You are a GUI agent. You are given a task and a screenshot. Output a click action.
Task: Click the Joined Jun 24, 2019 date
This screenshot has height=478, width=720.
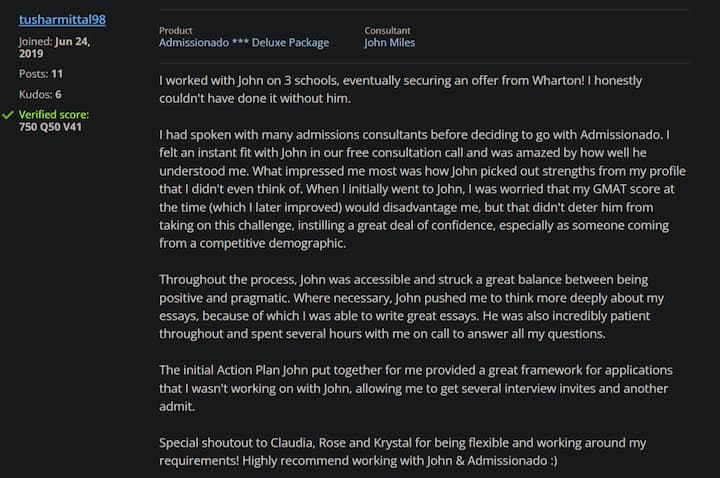(x=54, y=47)
